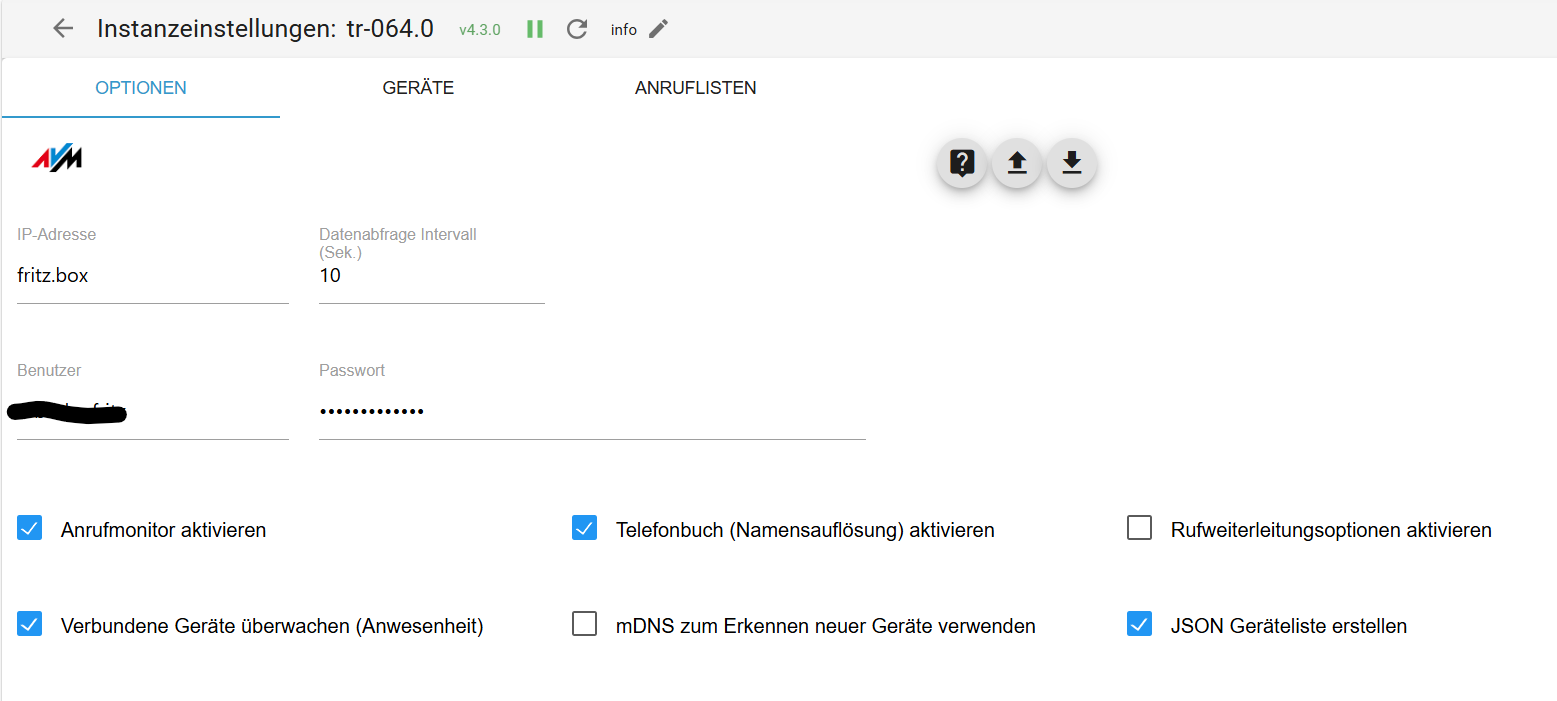Open the help question mark button
This screenshot has height=701, width=1557.
962,163
